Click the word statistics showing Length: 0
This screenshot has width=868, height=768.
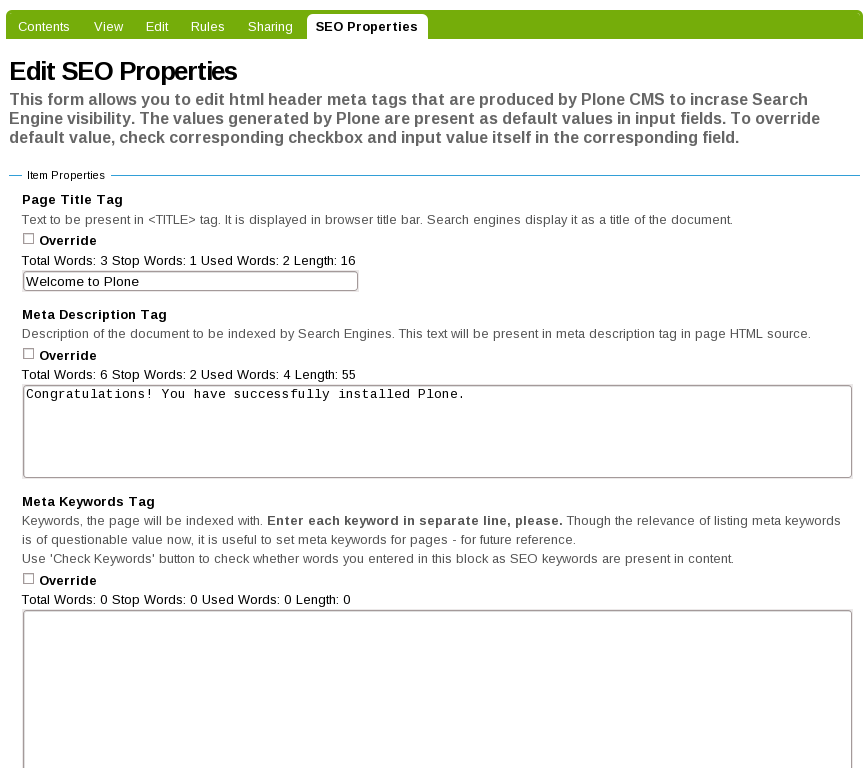tap(186, 600)
